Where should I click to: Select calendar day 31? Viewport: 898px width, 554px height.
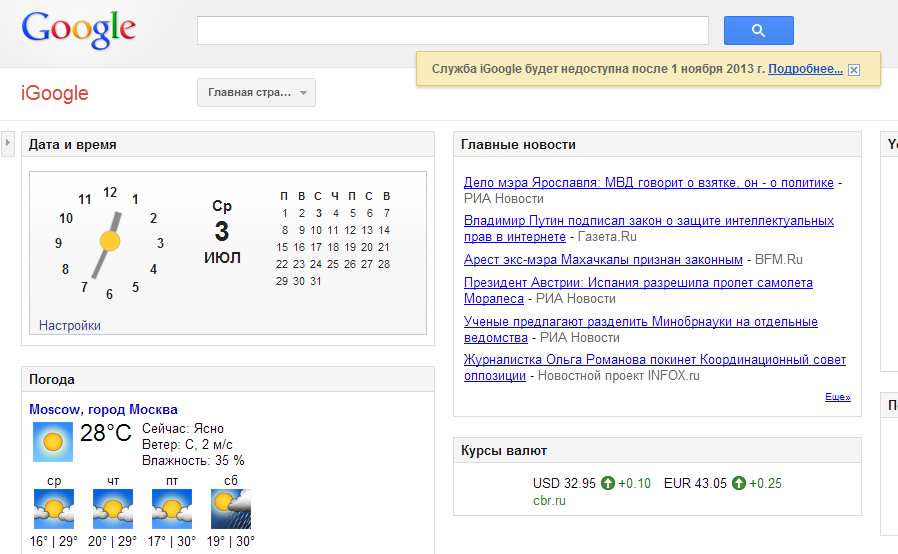pos(316,281)
